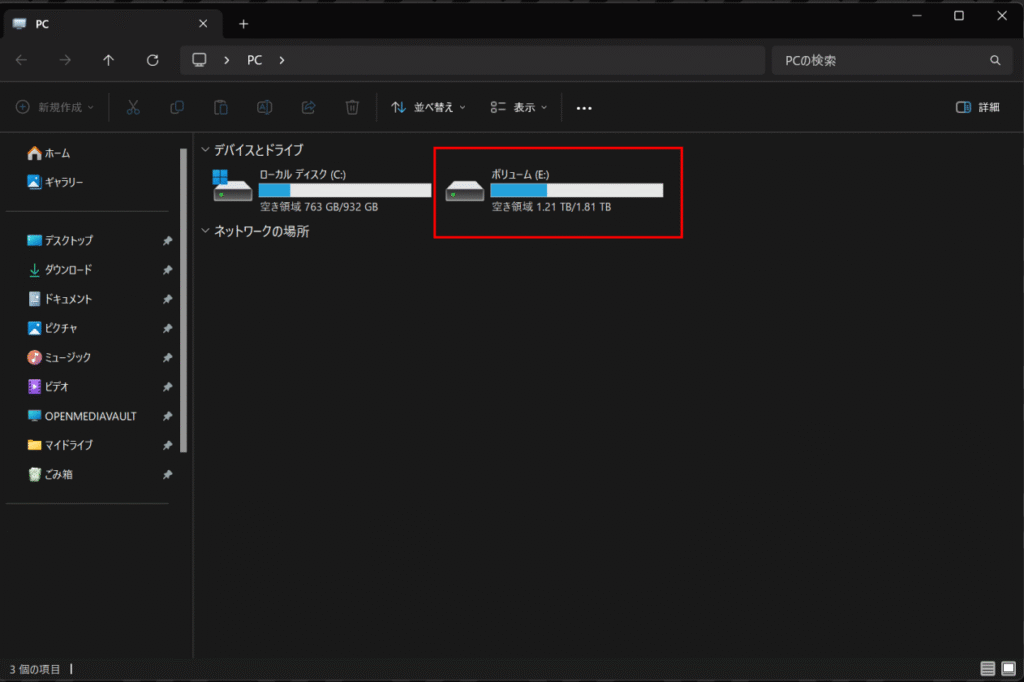The height and width of the screenshot is (682, 1024).
Task: Click the PCの検索 search box
Action: (x=880, y=60)
